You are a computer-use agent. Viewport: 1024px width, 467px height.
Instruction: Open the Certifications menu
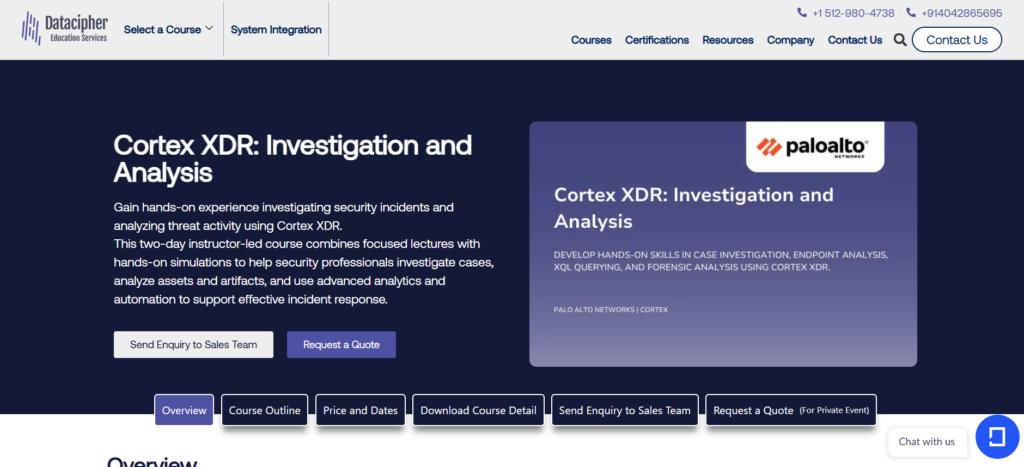(x=657, y=40)
